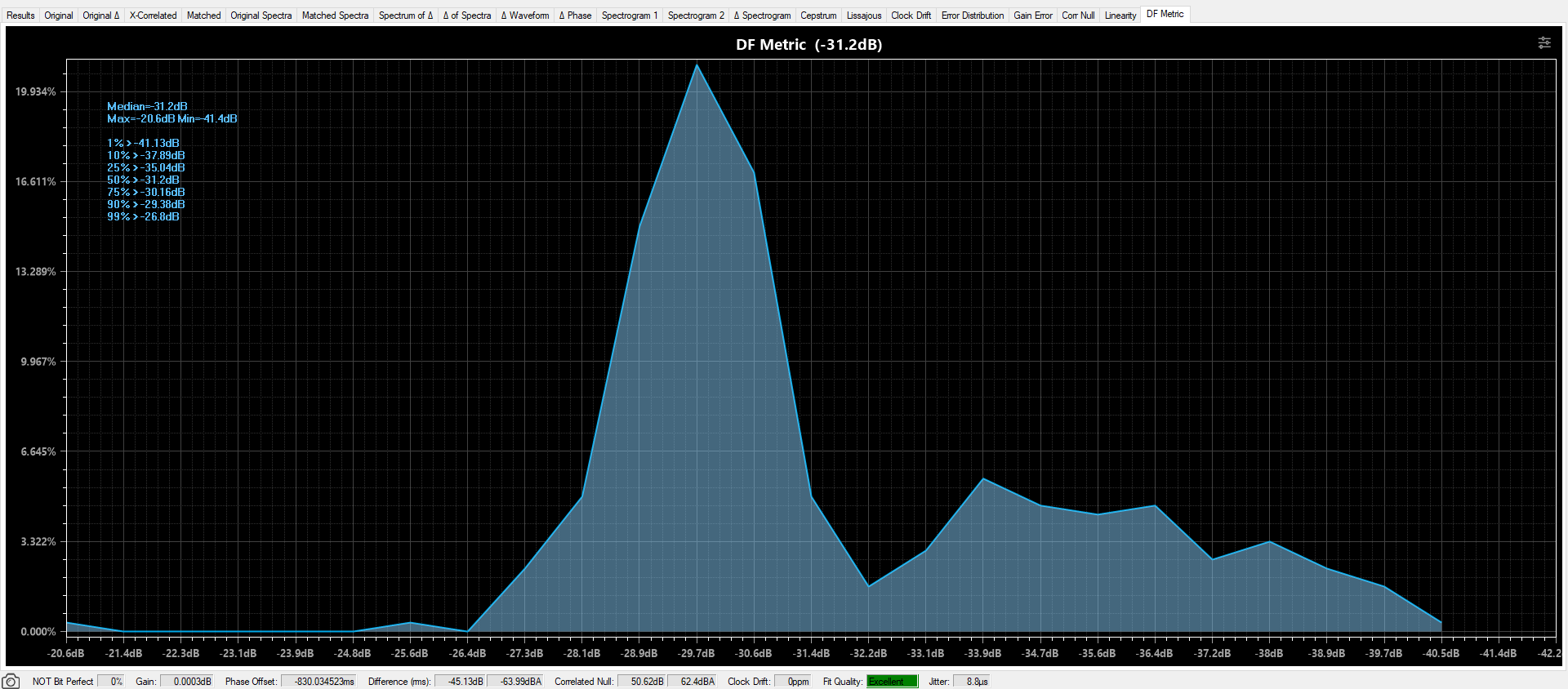Open the chart settings sliders icon
The image size is (1568, 689).
click(1543, 42)
